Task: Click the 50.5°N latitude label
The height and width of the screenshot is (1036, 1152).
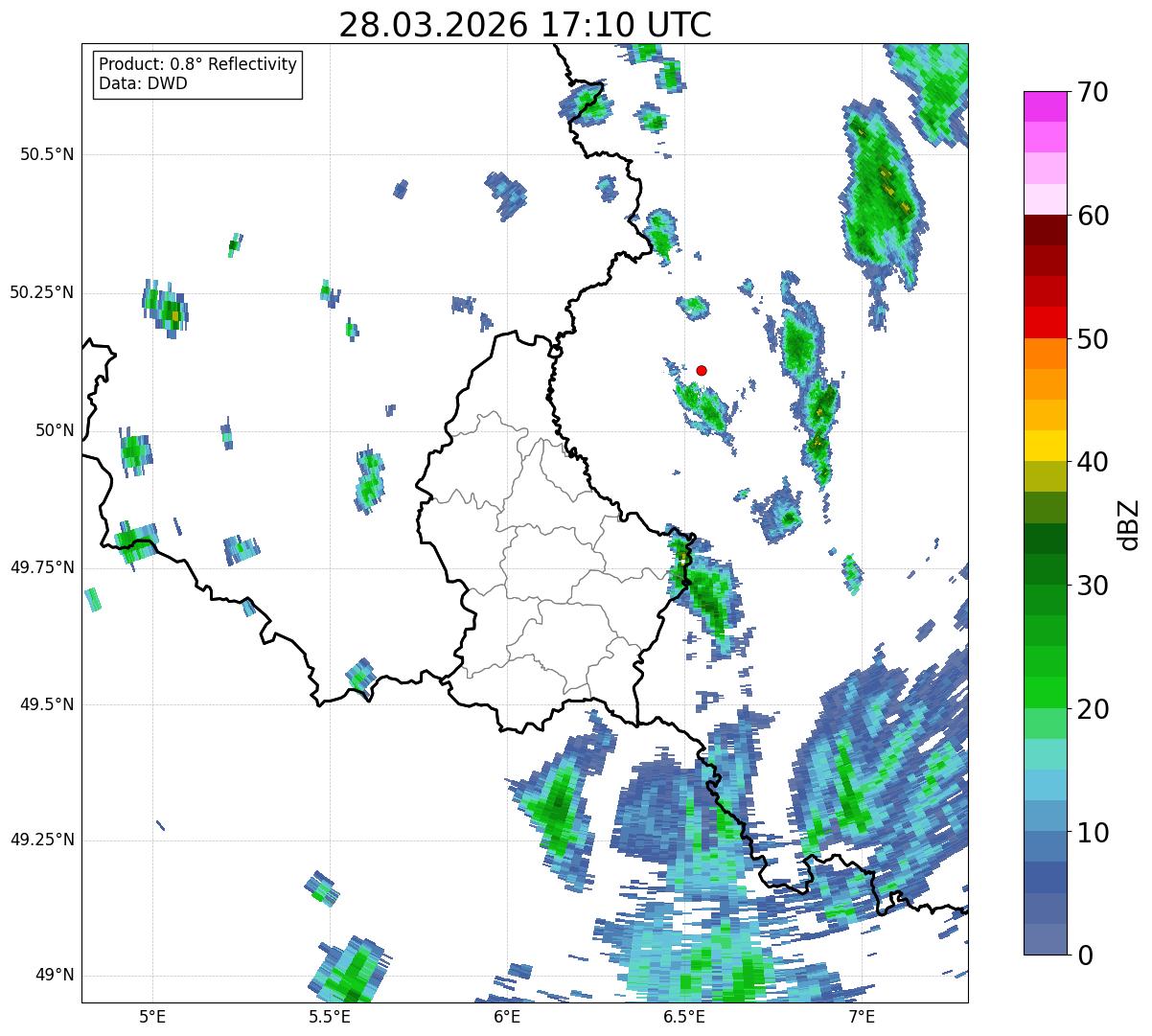Action: click(47, 155)
